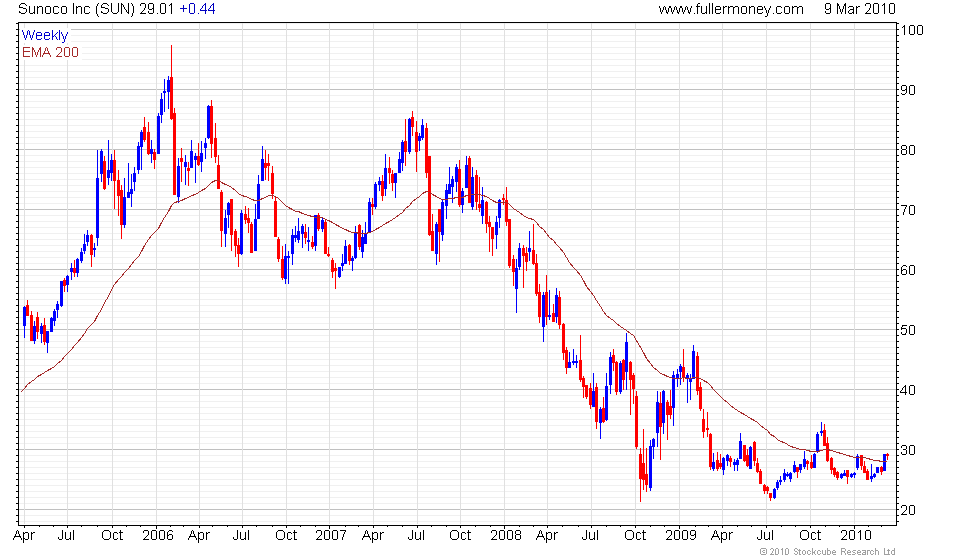Click the x-axis year label '2007'
The height and width of the screenshot is (560, 980).
[331, 536]
